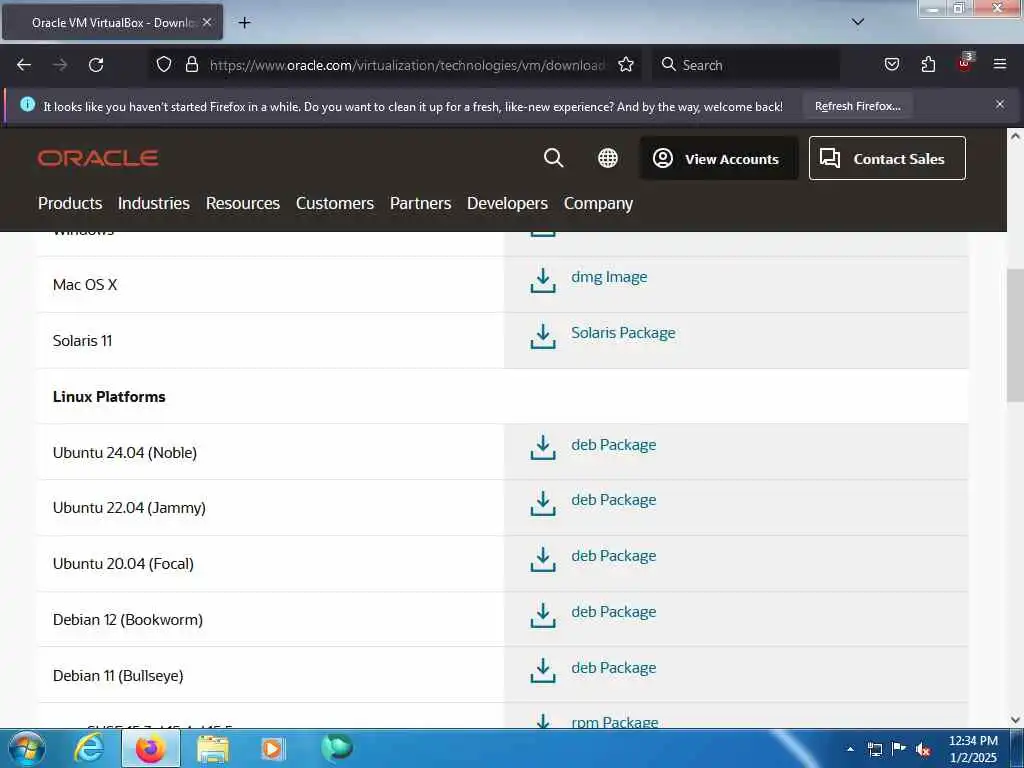1024x768 pixels.
Task: Click the Debian 12 download icon
Action: click(543, 615)
